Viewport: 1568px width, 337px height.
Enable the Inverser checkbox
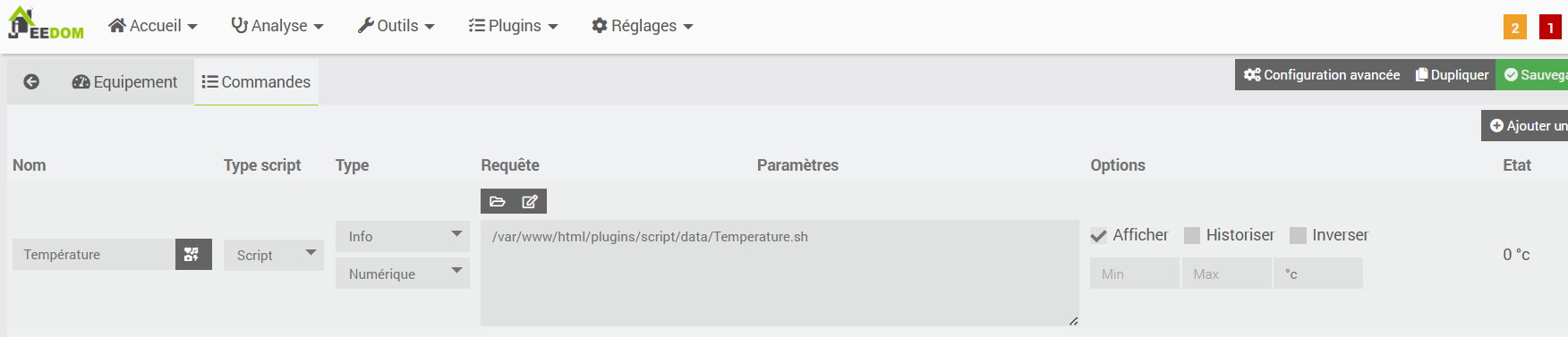click(1298, 235)
